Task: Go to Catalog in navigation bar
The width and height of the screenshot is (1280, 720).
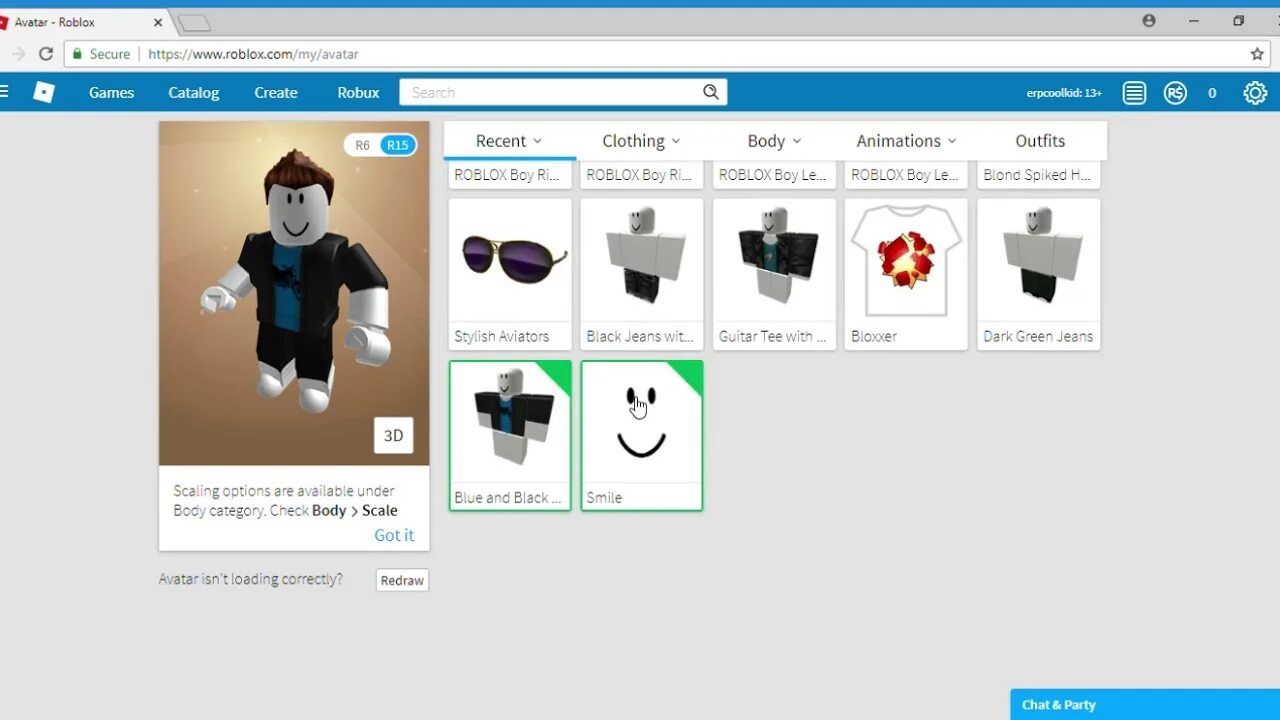Action: coord(193,92)
